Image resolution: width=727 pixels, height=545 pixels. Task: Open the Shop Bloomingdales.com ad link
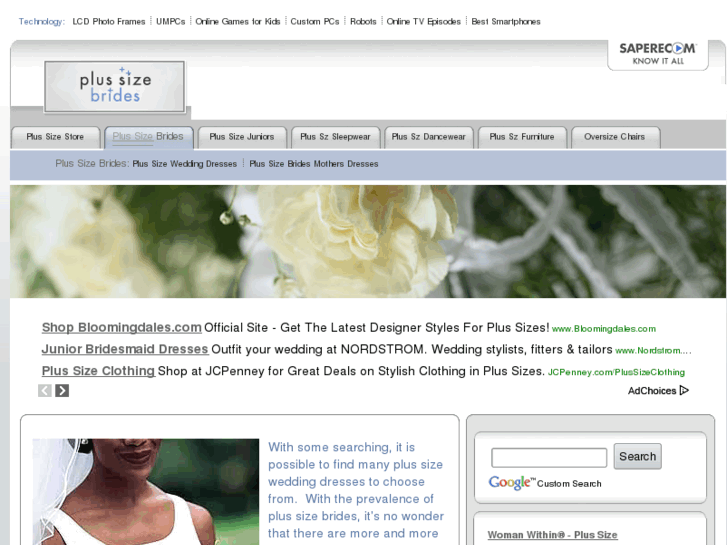click(121, 327)
